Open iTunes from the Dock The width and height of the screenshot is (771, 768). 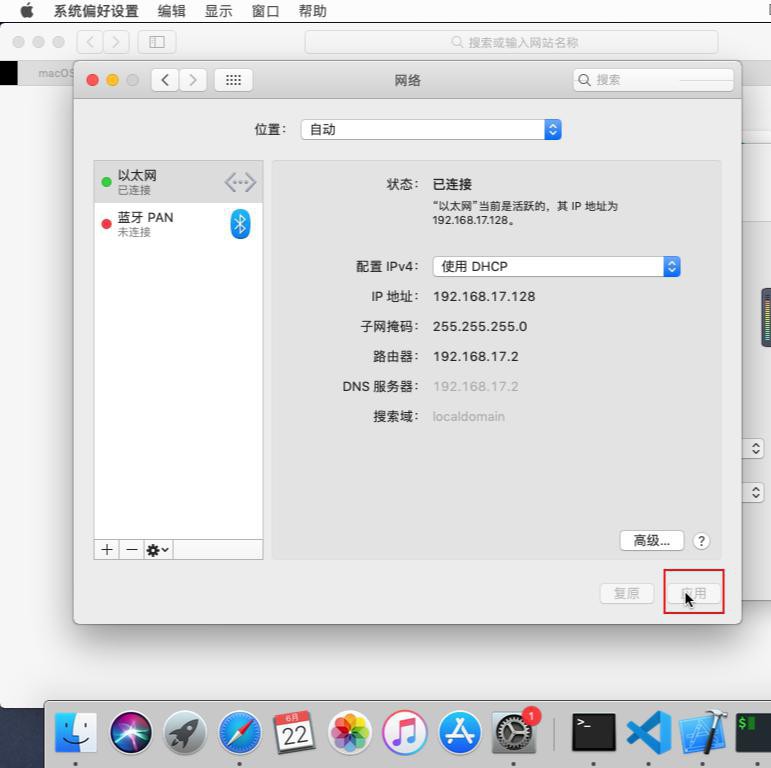[405, 733]
